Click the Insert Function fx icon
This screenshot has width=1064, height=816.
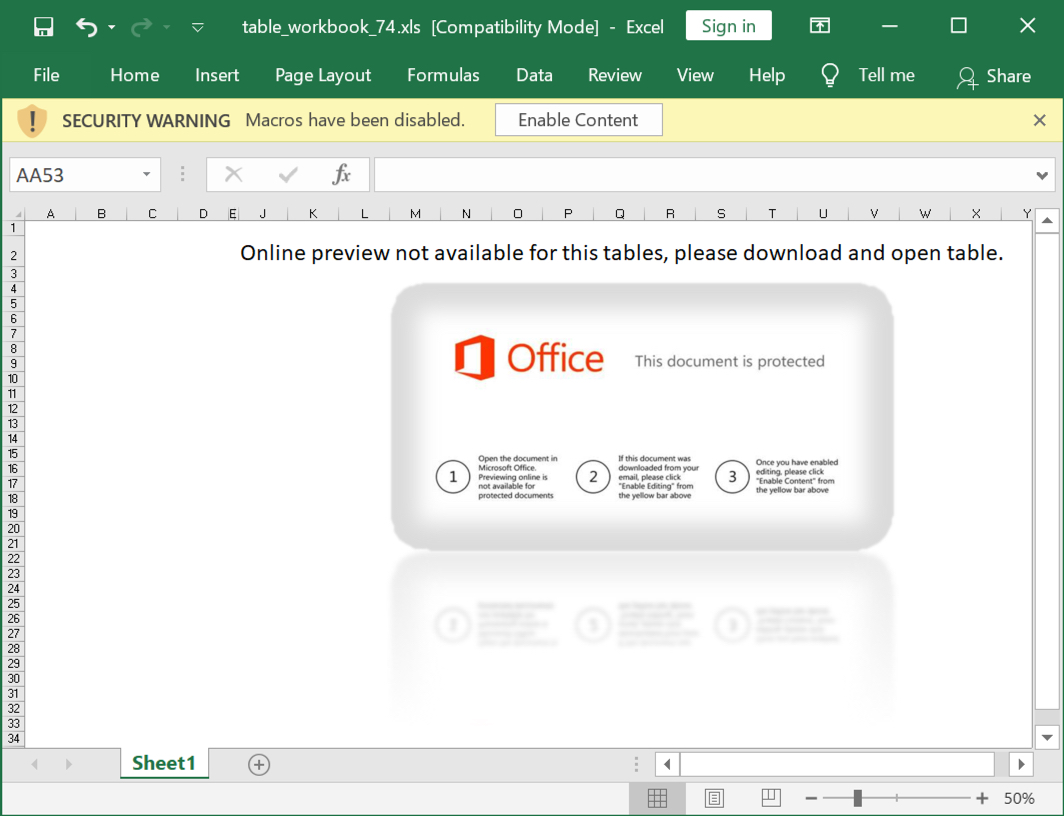(341, 175)
